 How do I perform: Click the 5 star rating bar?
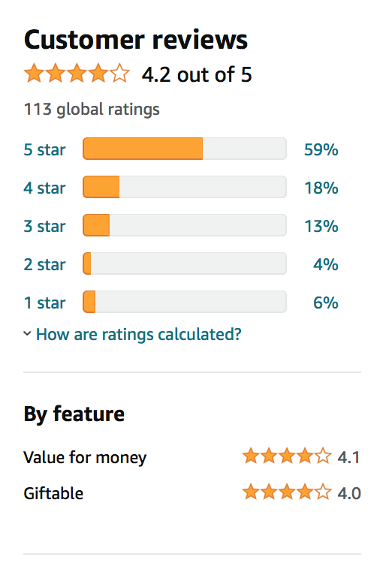(185, 148)
